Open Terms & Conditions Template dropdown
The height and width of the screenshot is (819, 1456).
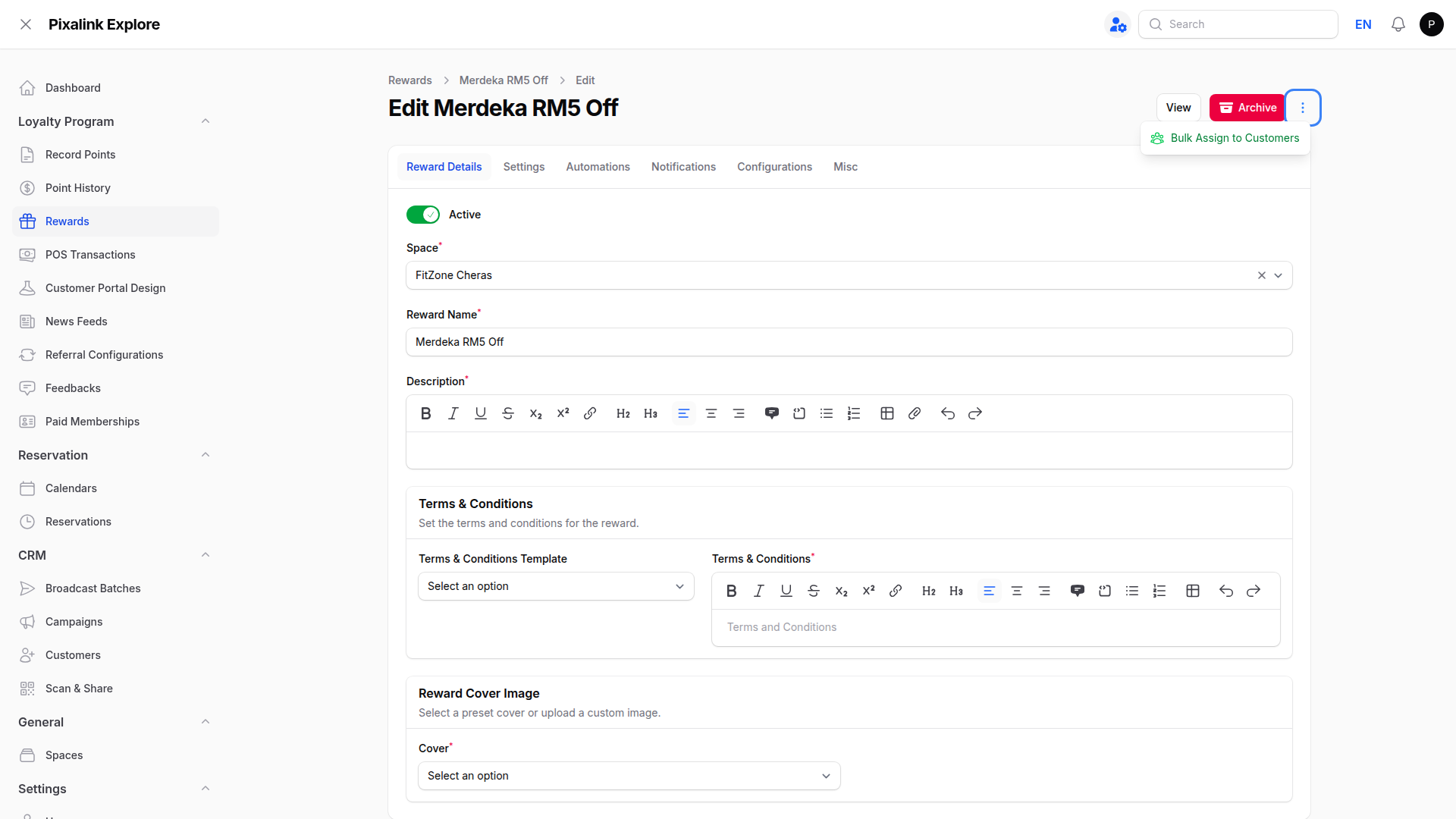pos(556,586)
